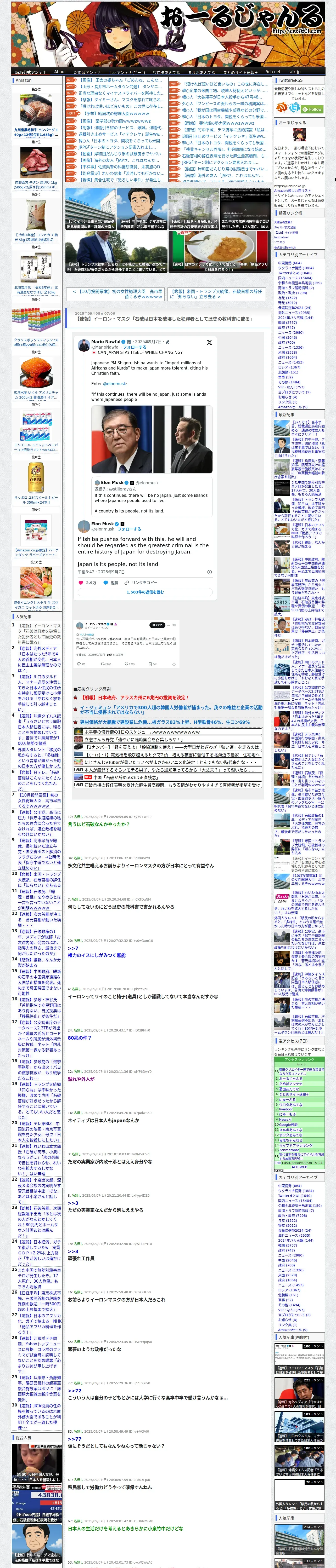Click the heart like icon on tweet

coord(81,583)
